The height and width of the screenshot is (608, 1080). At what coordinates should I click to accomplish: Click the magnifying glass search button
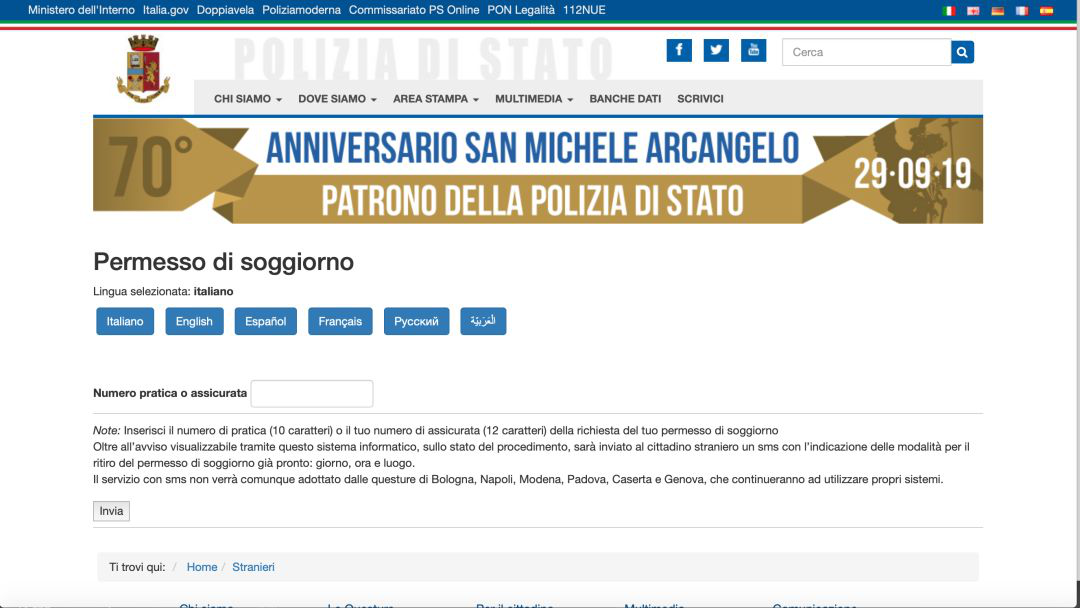point(962,52)
